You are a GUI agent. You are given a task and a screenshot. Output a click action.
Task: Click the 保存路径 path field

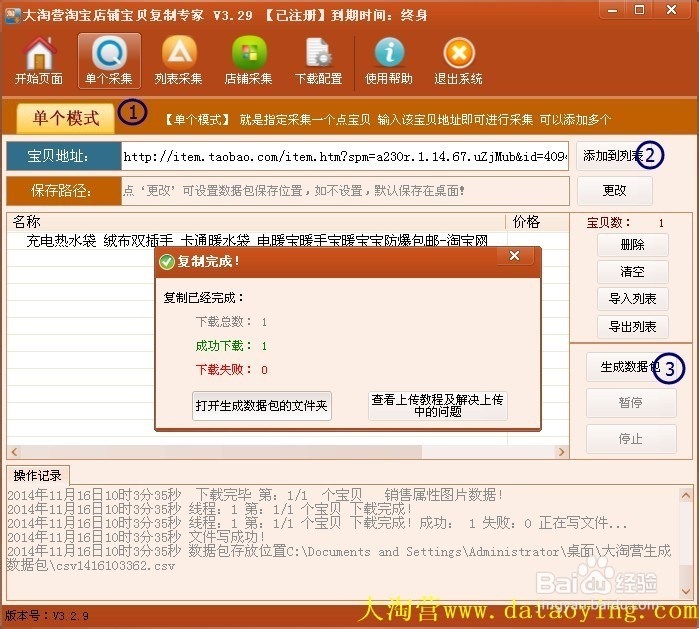coord(345,191)
